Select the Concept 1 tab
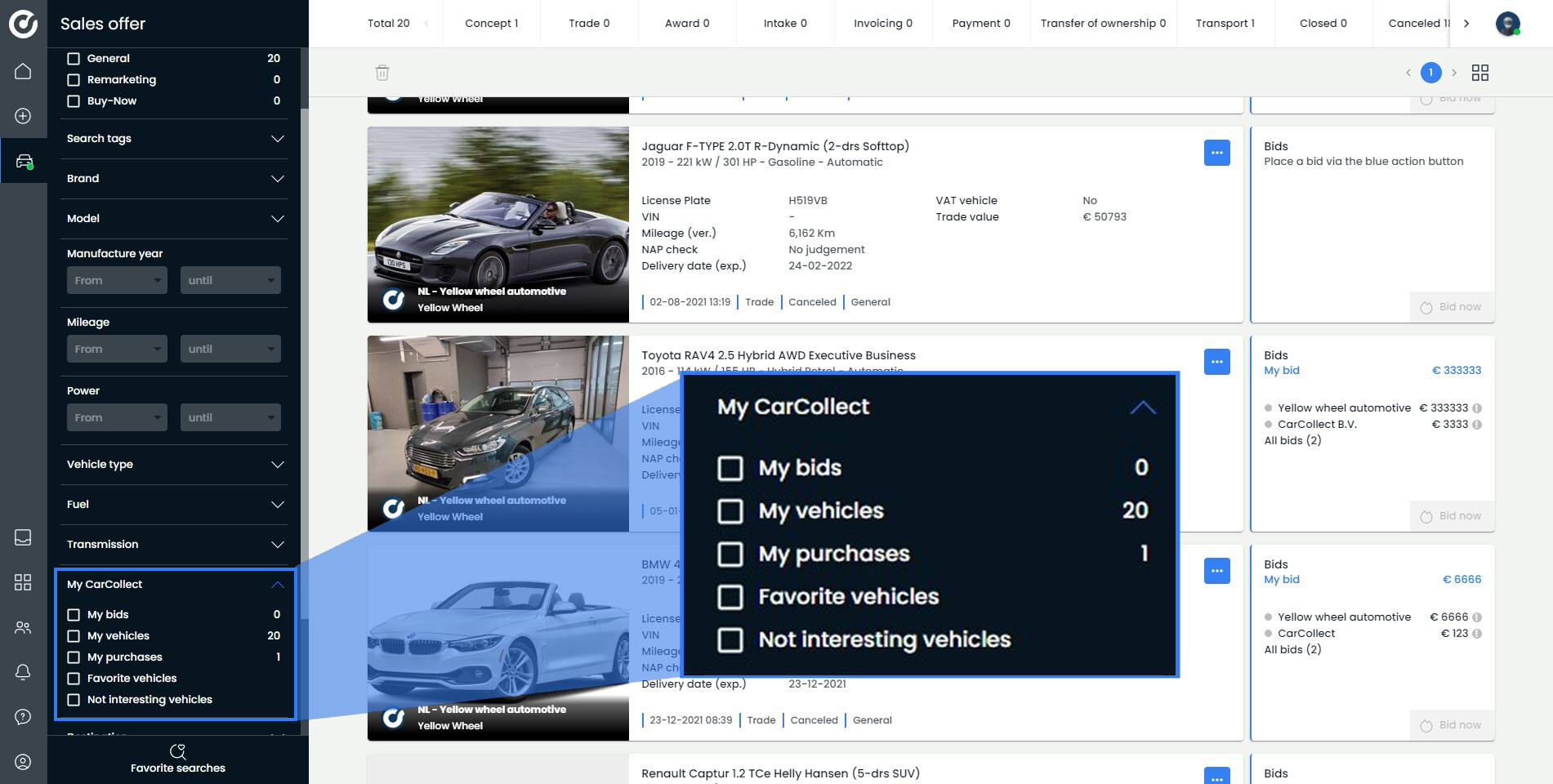The height and width of the screenshot is (784, 1553). [491, 24]
